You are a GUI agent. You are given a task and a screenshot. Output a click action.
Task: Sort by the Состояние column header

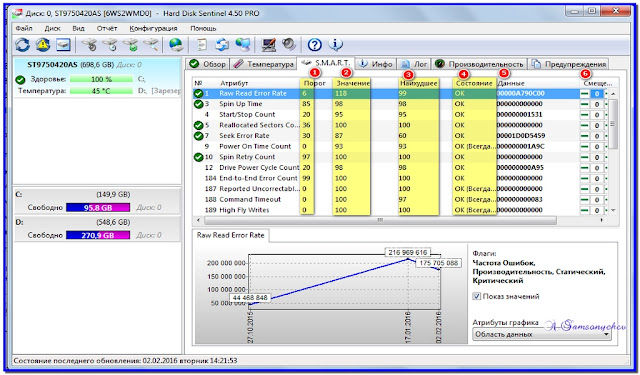[474, 83]
